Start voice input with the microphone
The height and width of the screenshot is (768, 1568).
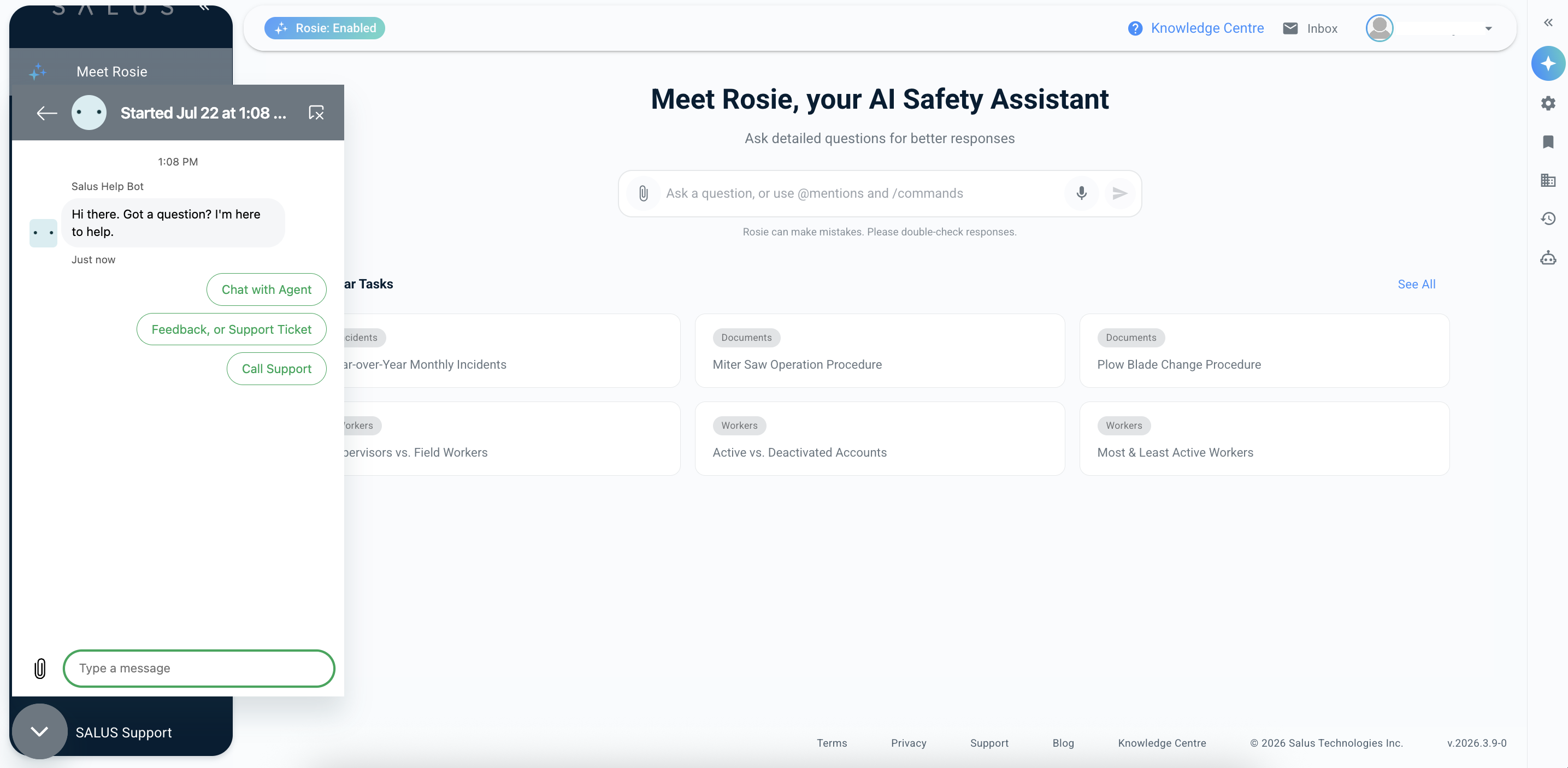click(1081, 193)
